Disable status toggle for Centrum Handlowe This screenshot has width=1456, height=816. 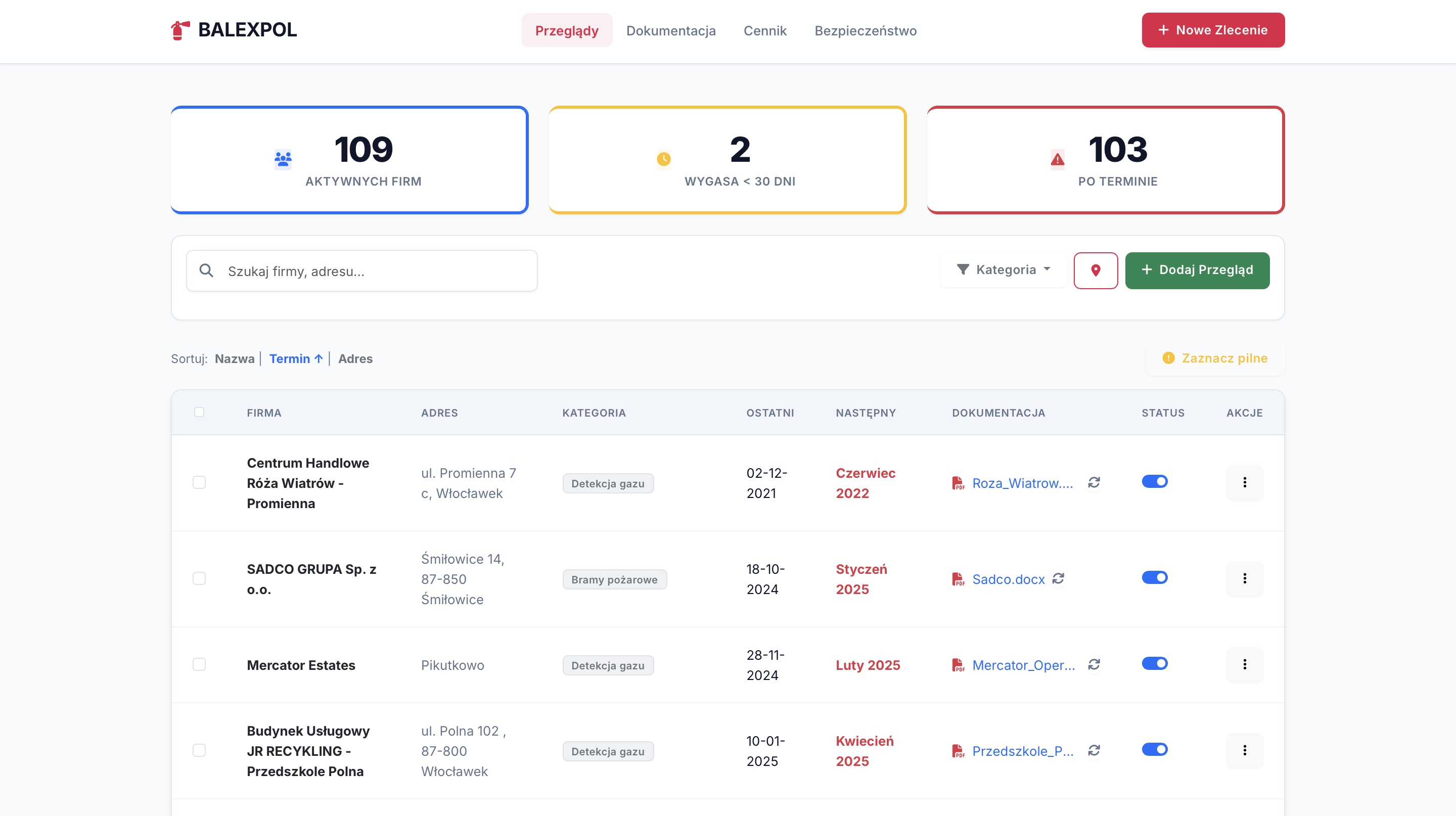(1154, 481)
